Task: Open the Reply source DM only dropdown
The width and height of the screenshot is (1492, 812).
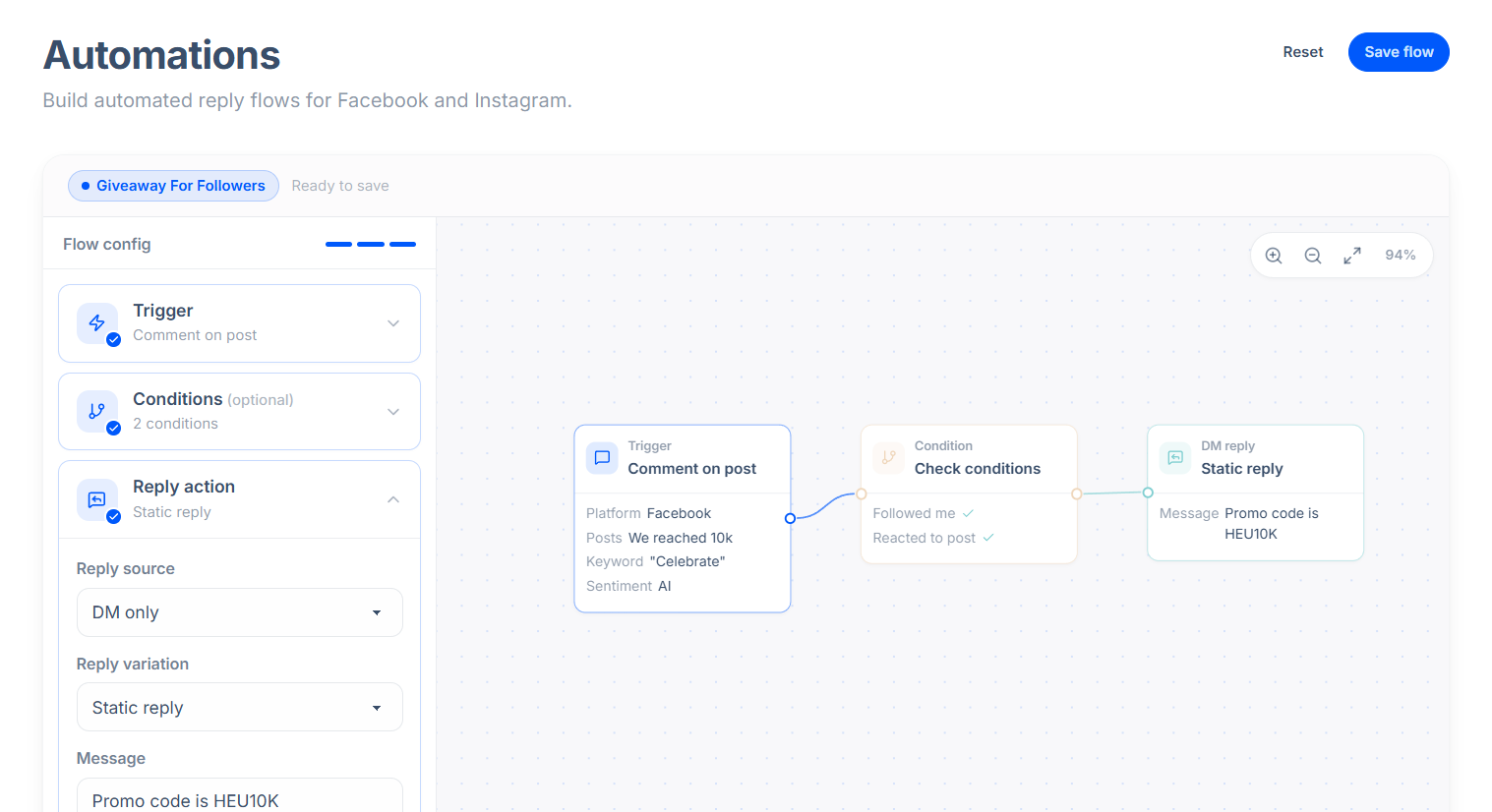Action: [x=240, y=612]
